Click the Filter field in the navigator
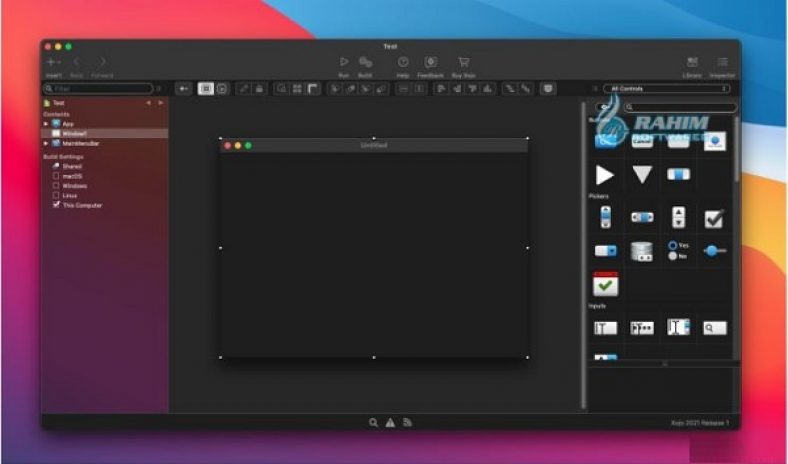788x464 pixels. coord(98,89)
